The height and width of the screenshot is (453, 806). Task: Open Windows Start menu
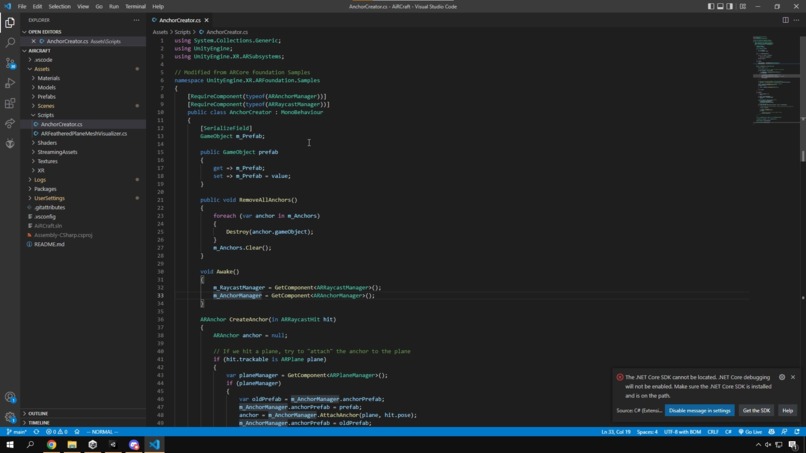[x=10, y=445]
